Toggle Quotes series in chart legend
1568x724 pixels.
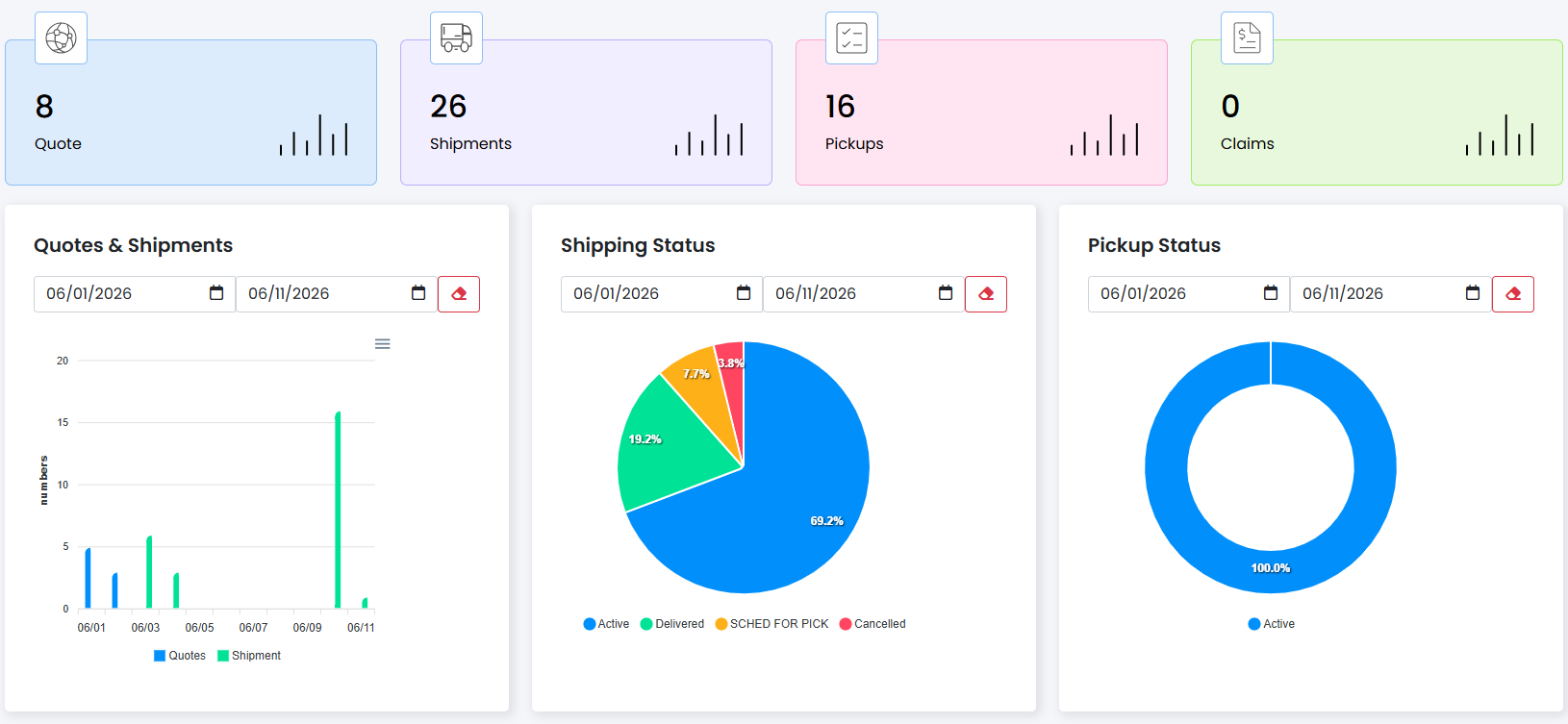[180, 656]
